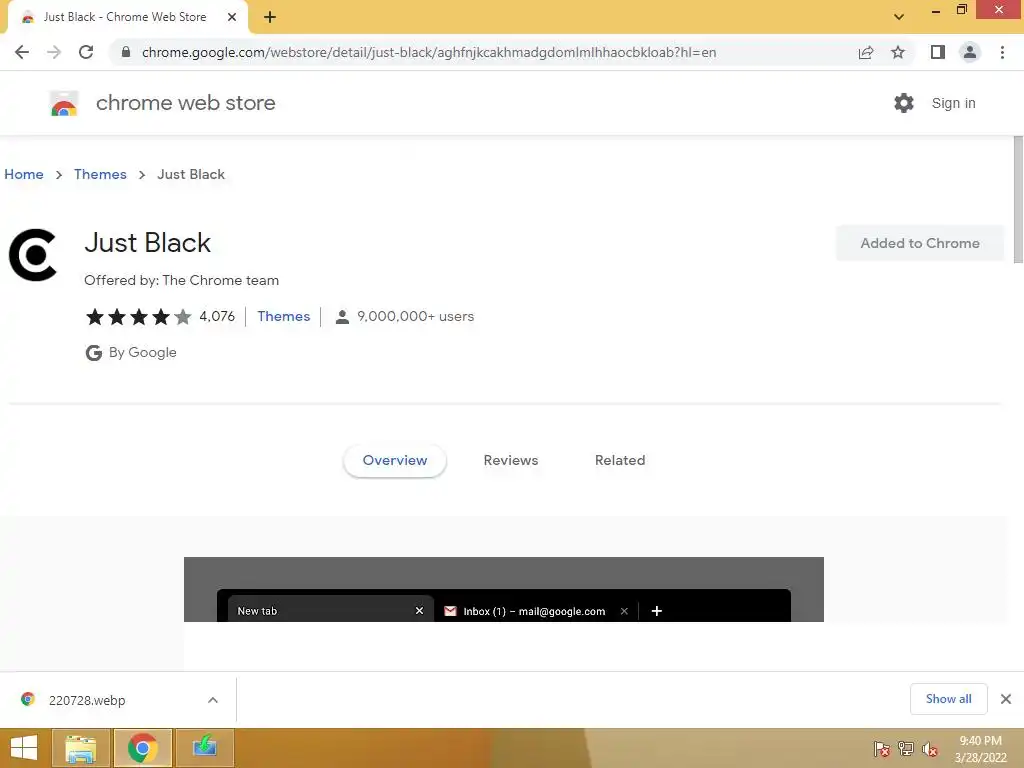Switch to the Related tab
The width and height of the screenshot is (1024, 768).
(620, 460)
